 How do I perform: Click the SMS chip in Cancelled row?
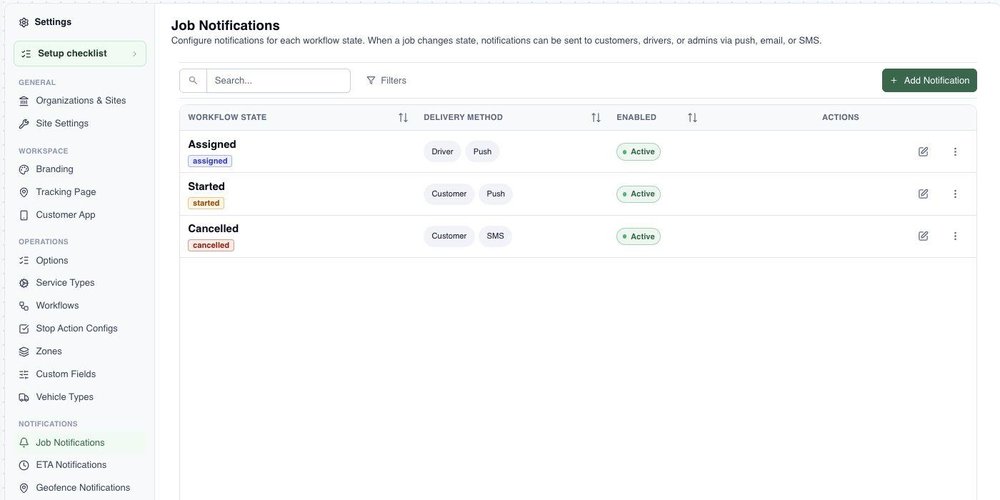(x=495, y=236)
